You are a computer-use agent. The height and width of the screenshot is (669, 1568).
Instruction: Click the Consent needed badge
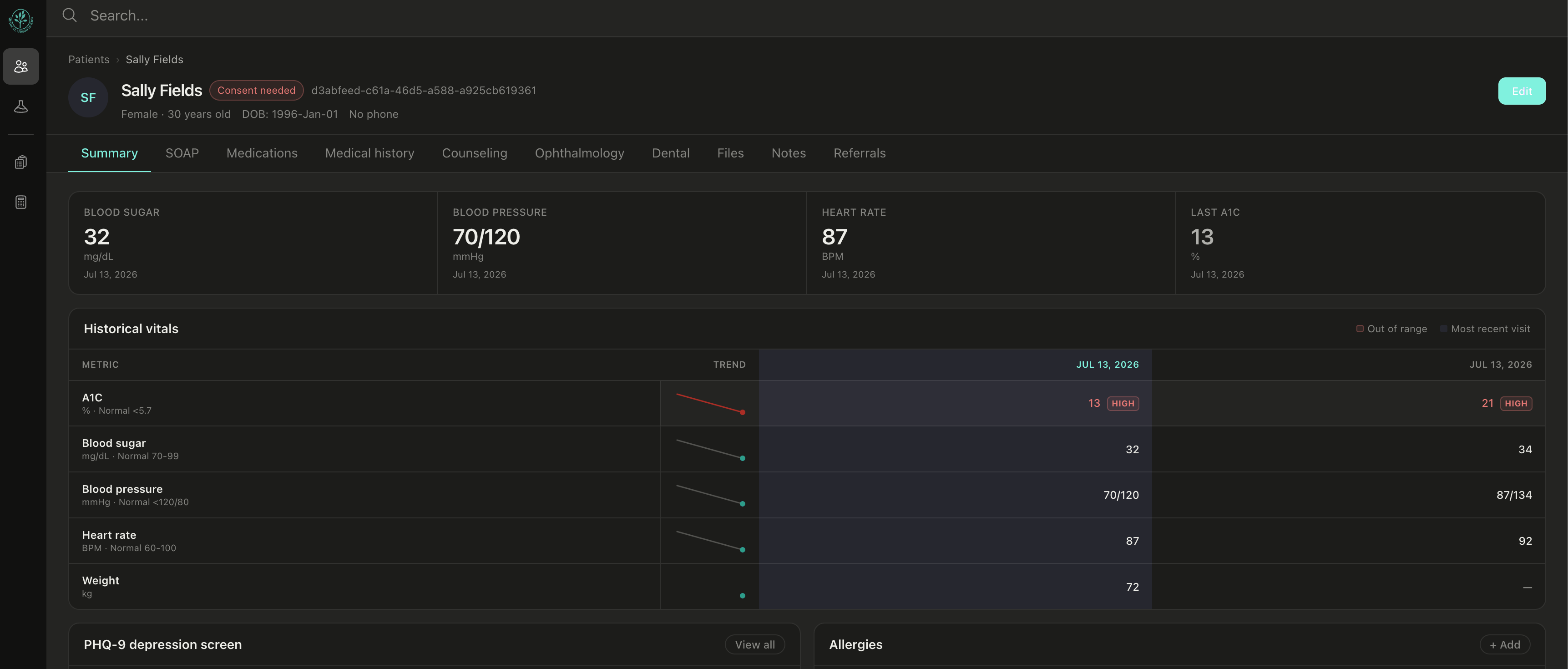256,90
